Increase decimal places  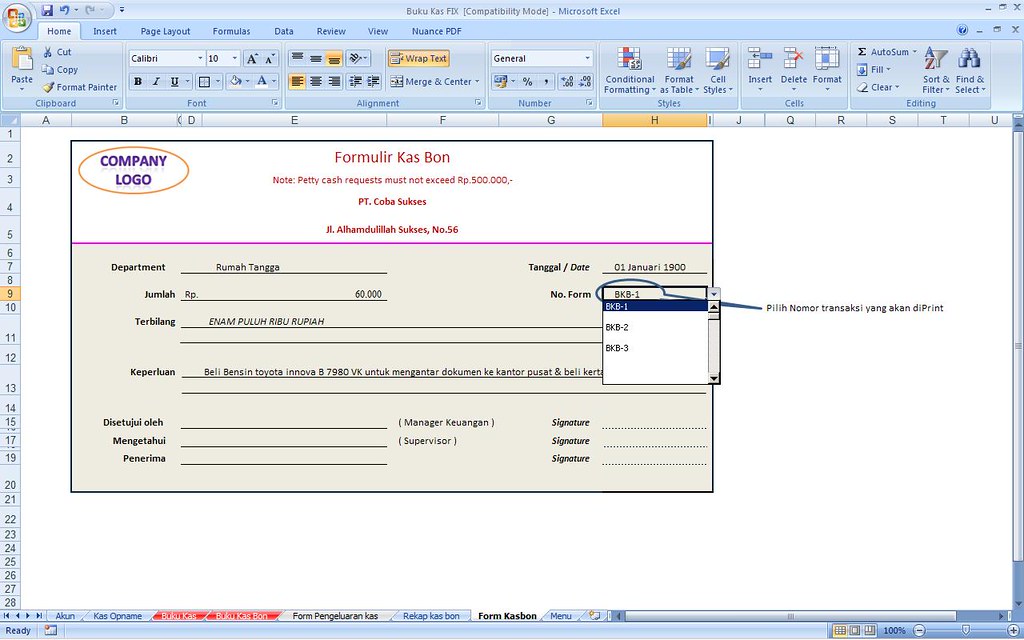tap(567, 82)
